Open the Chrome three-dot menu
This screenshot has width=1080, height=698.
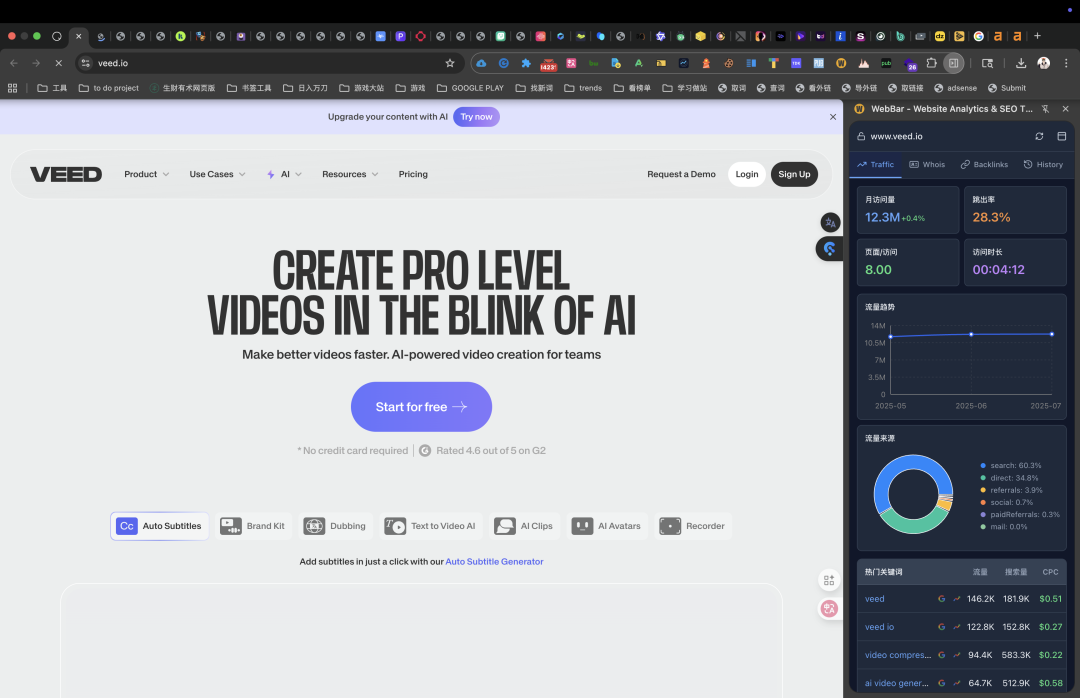coord(1066,63)
